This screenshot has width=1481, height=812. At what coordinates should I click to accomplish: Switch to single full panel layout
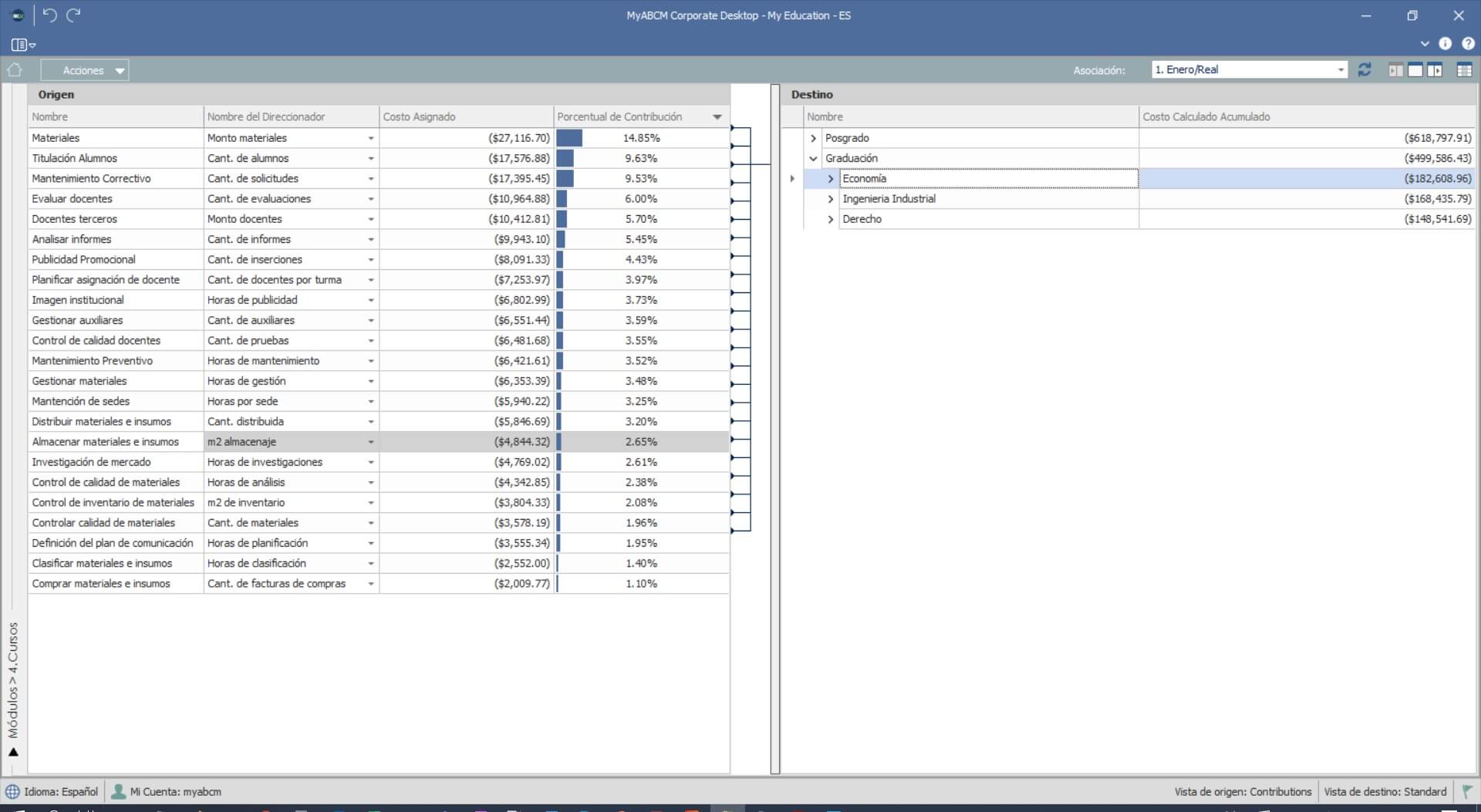1415,70
